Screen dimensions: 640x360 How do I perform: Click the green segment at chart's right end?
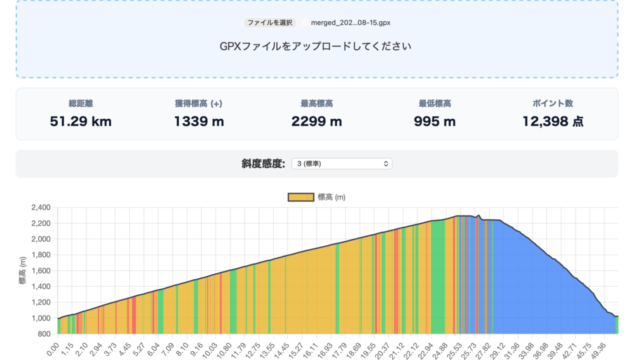tap(617, 325)
